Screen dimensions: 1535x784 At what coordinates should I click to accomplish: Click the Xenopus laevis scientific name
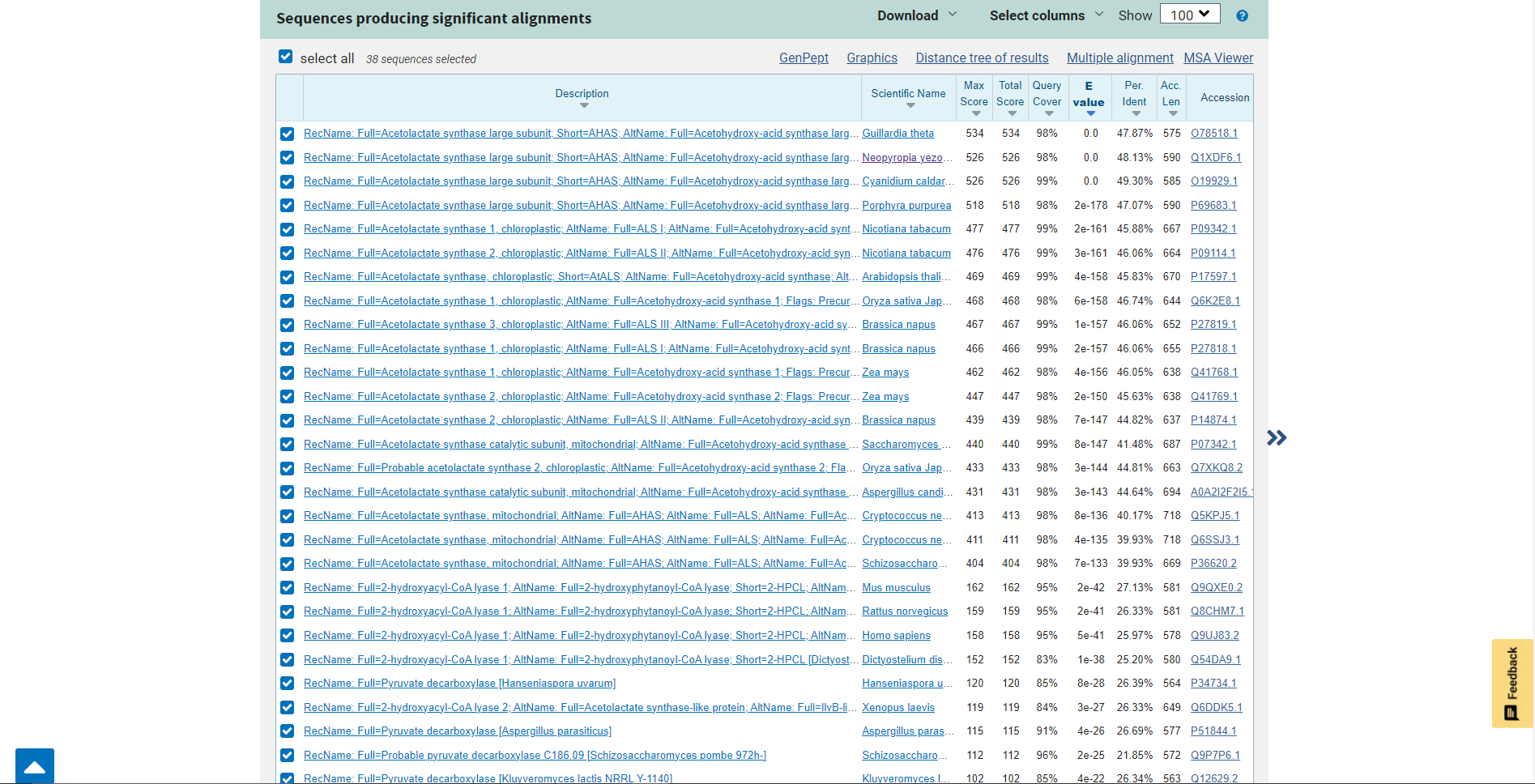coord(898,708)
